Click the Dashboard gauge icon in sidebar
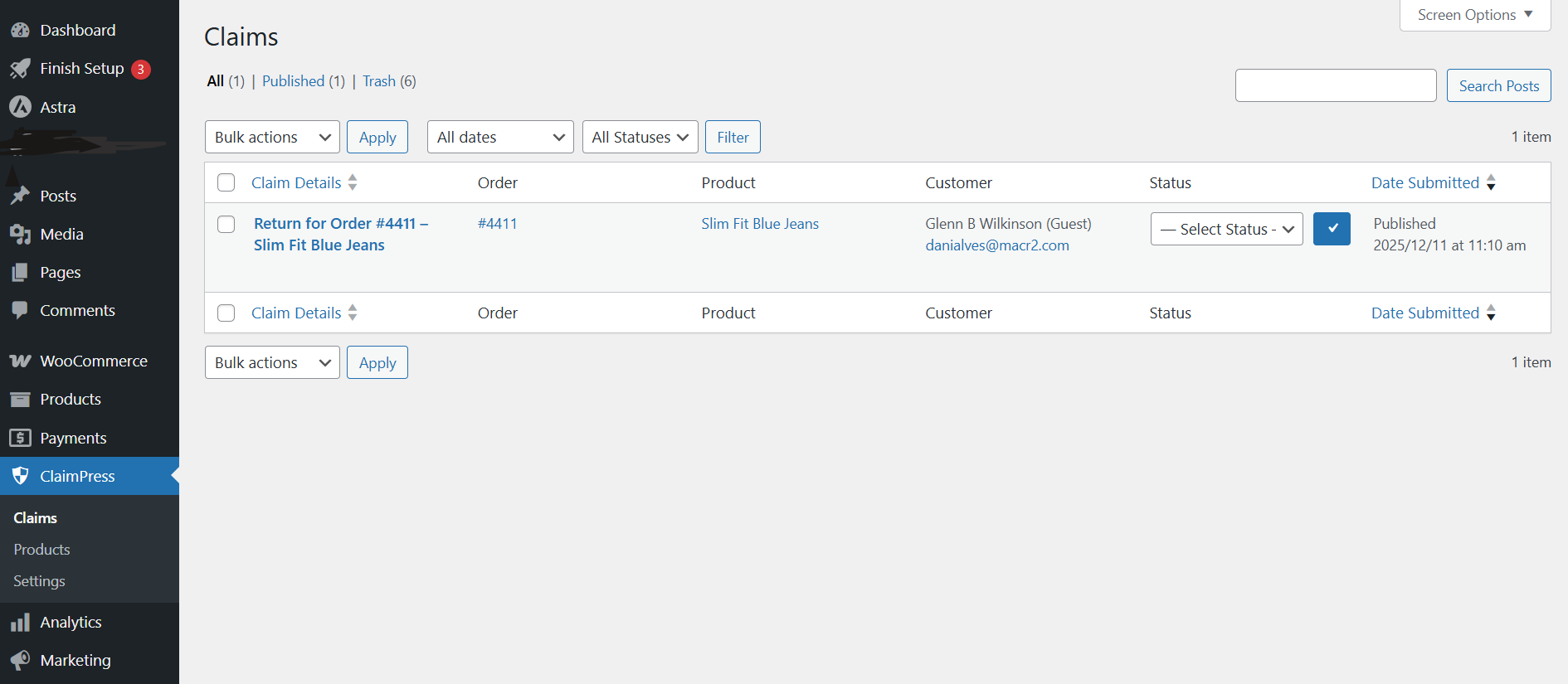This screenshot has height=684, width=1568. 20,31
